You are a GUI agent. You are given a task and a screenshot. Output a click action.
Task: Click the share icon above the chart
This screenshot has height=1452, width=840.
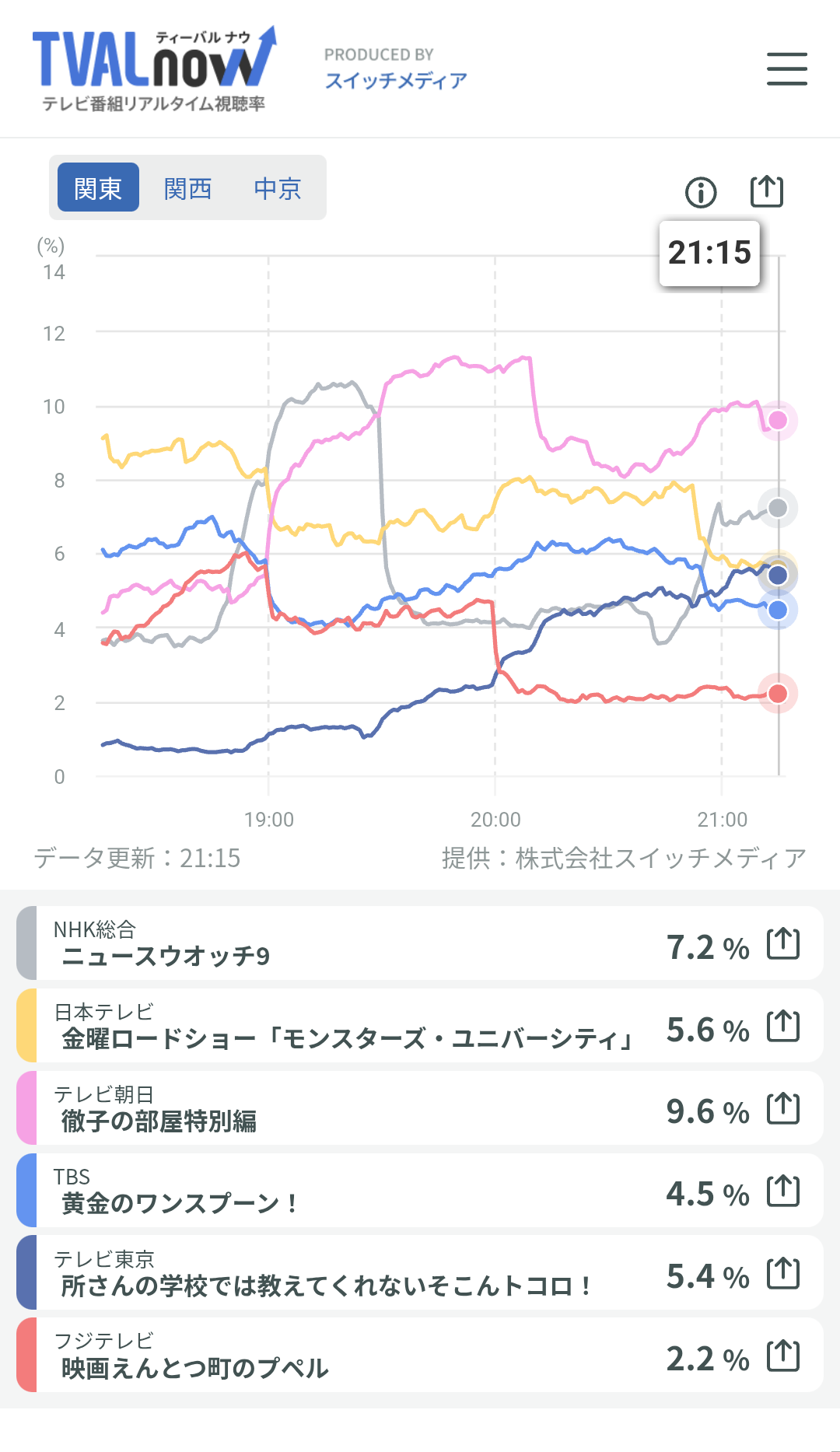pyautogui.click(x=766, y=191)
